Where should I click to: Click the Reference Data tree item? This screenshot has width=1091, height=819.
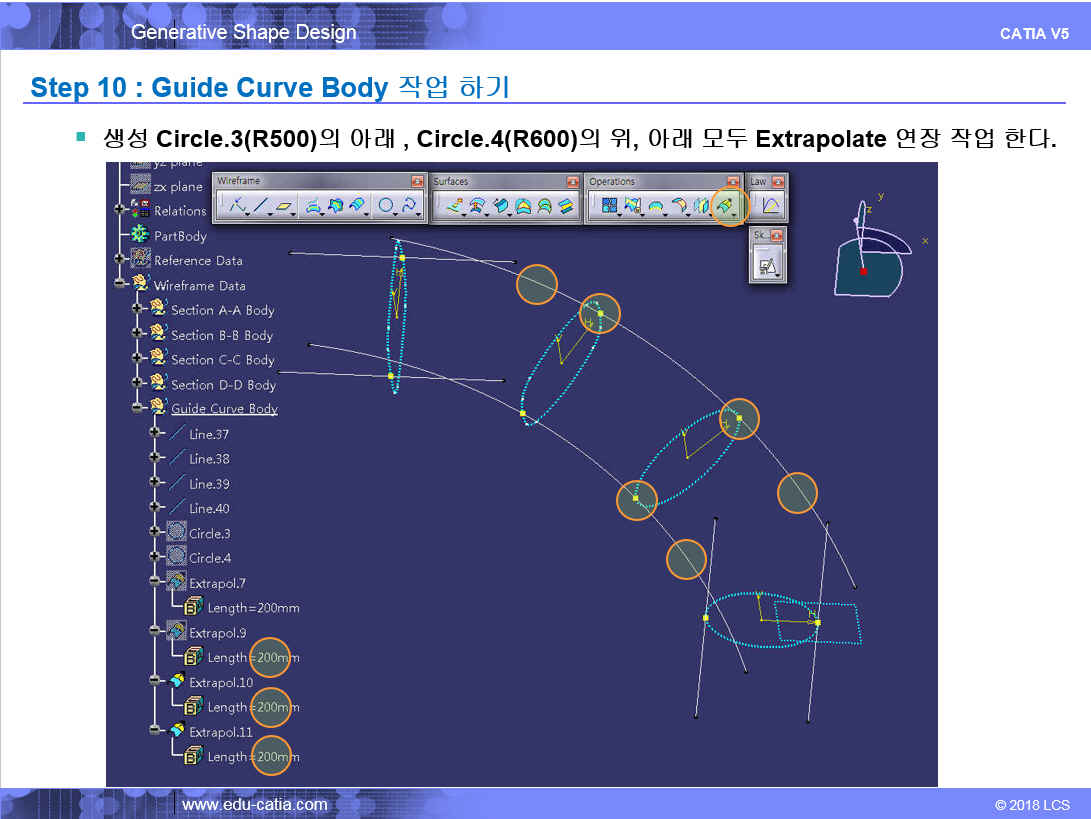click(x=198, y=260)
